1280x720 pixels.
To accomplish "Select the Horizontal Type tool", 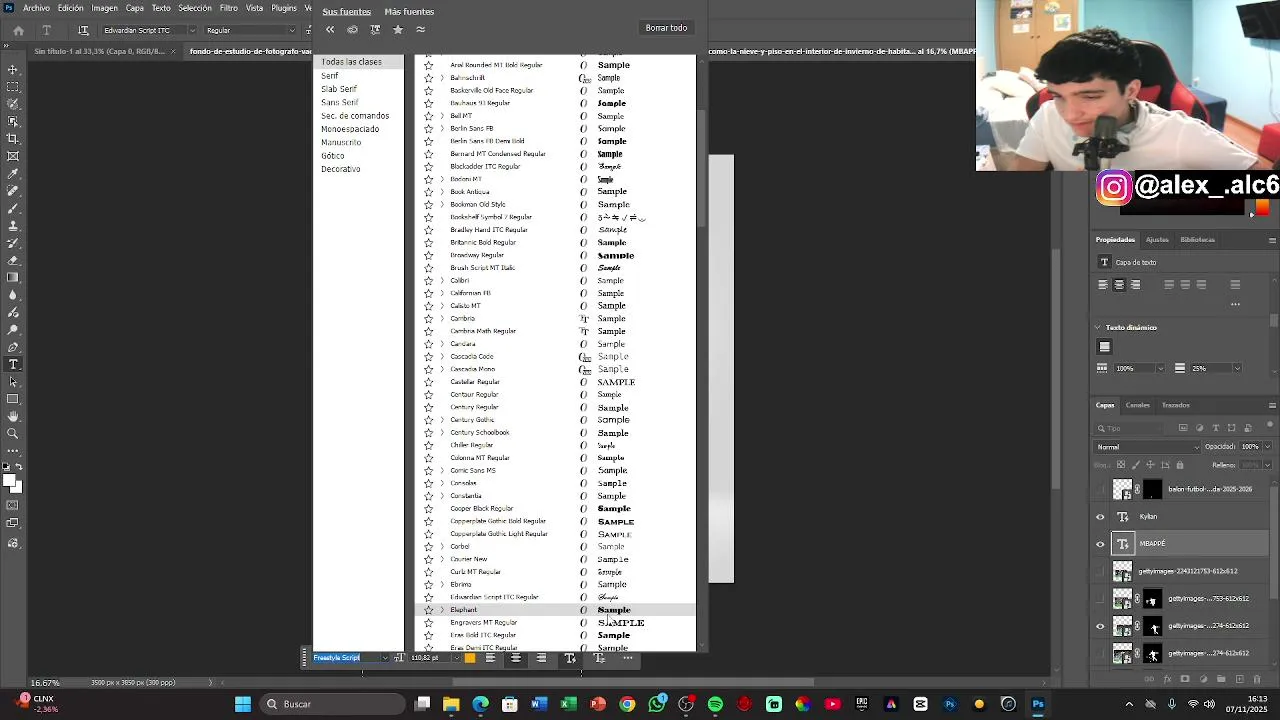I will pyautogui.click(x=13, y=364).
